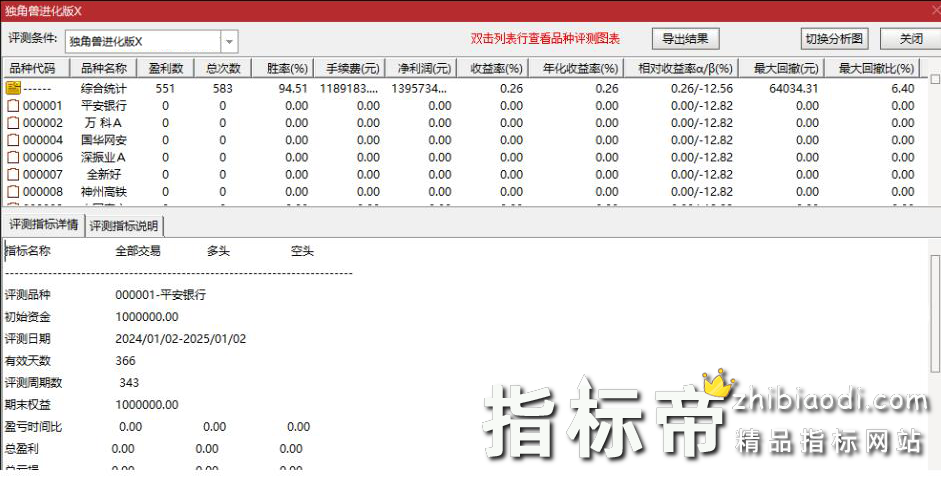941x486 pixels.
Task: Click the document icon beside code 000002
Action: point(13,123)
